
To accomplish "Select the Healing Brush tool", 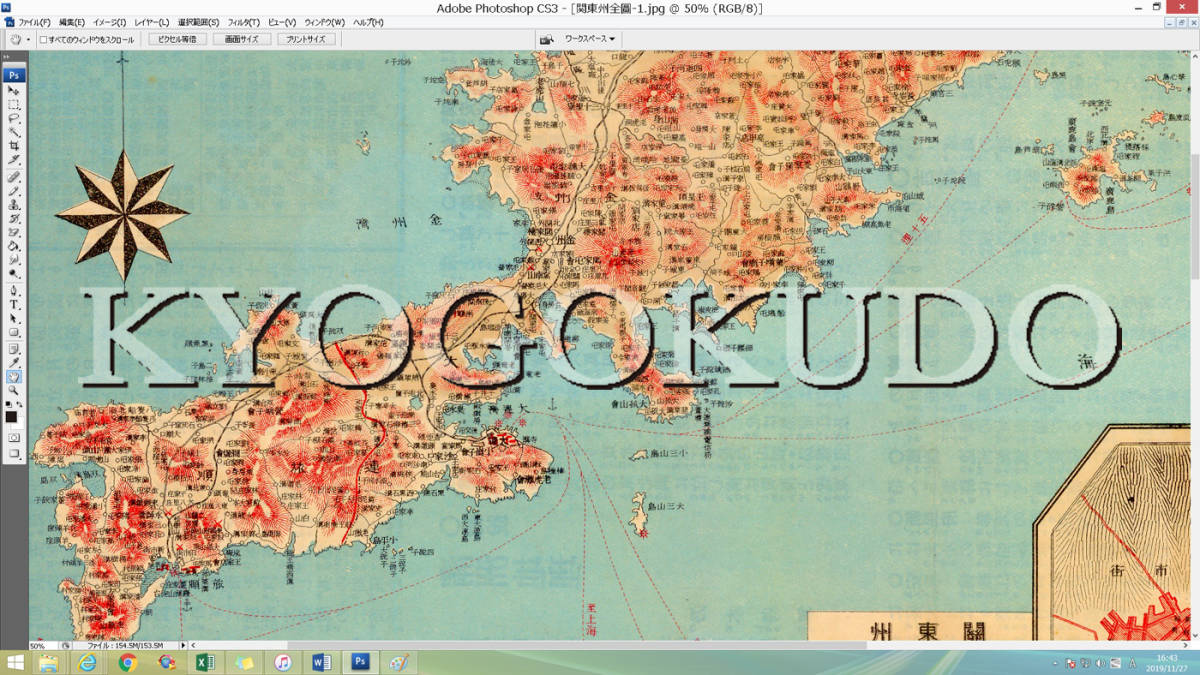I will pos(14,176).
